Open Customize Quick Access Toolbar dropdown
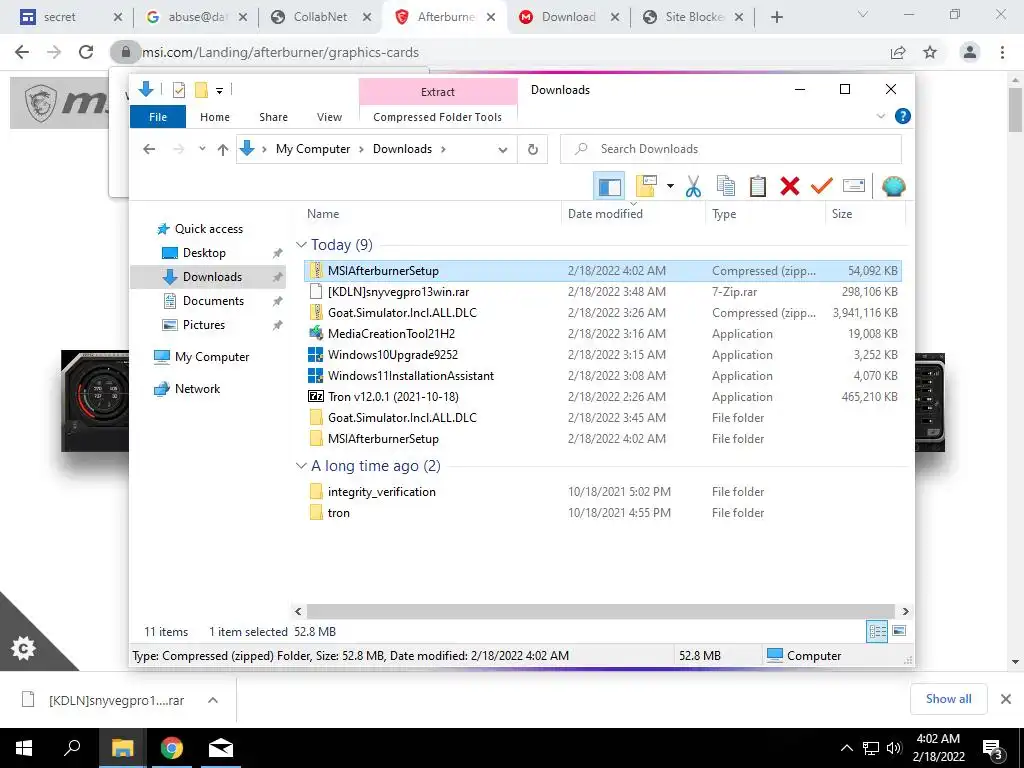This screenshot has width=1024, height=768. [219, 91]
